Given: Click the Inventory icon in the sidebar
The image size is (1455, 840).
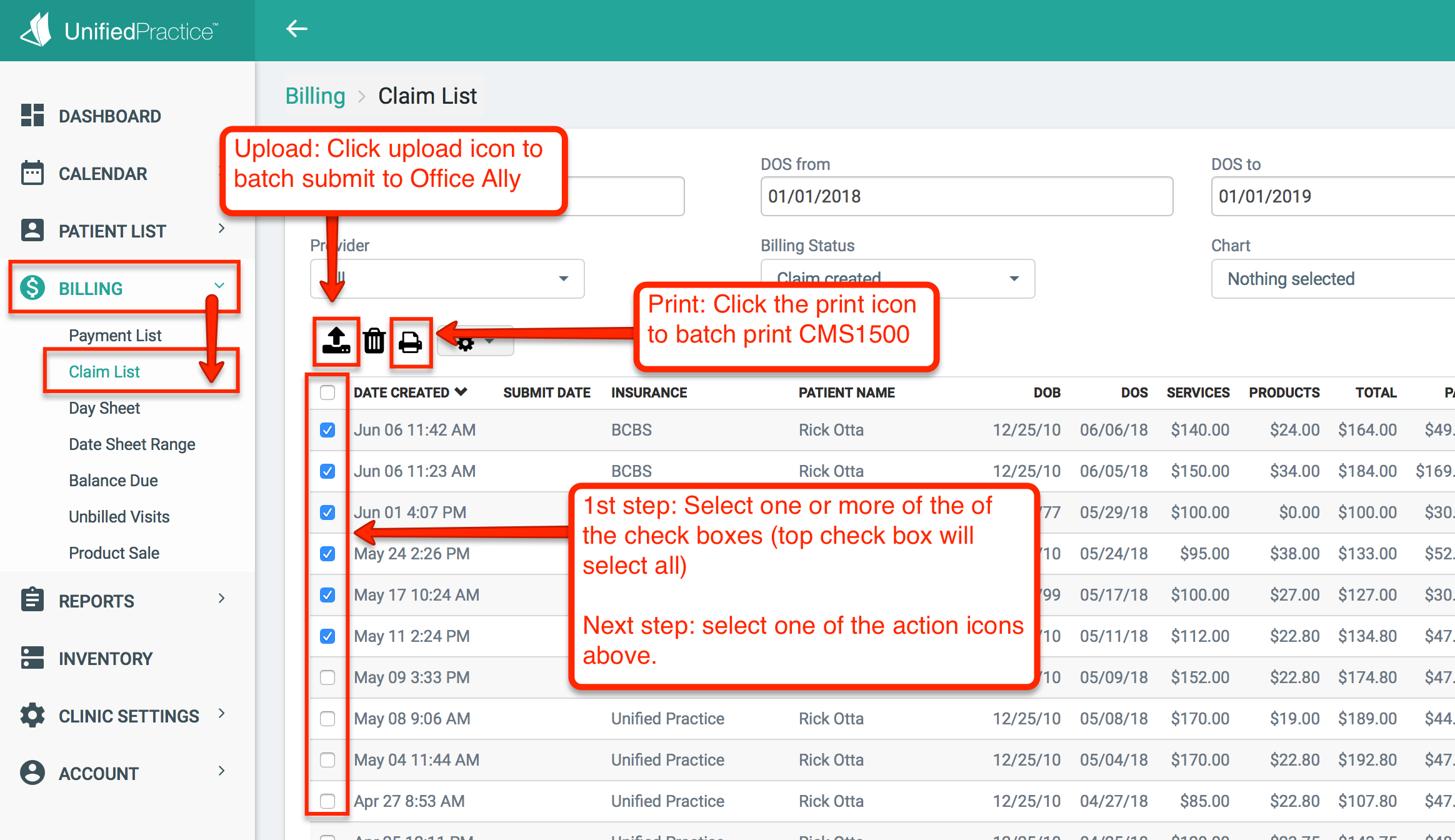Looking at the screenshot, I should [32, 658].
